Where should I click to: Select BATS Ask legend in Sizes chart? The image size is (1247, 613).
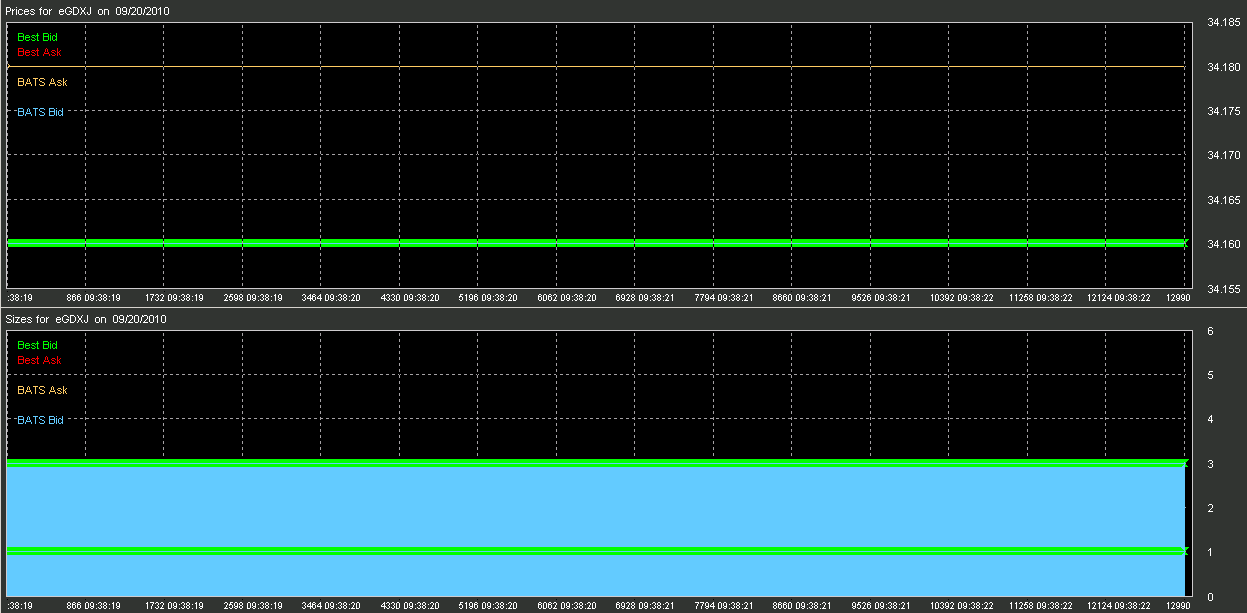coord(43,390)
